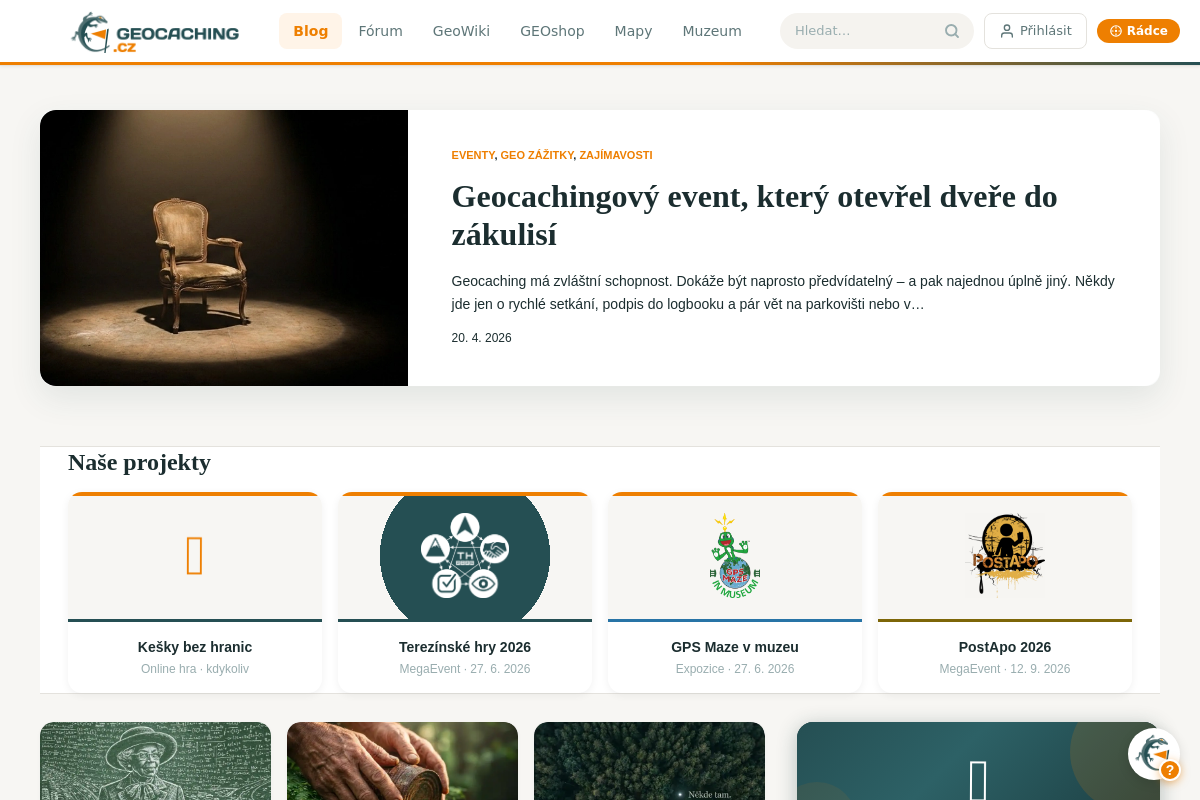This screenshot has width=1200, height=800.
Task: Open the GeoWiki menu item
Action: [x=461, y=31]
